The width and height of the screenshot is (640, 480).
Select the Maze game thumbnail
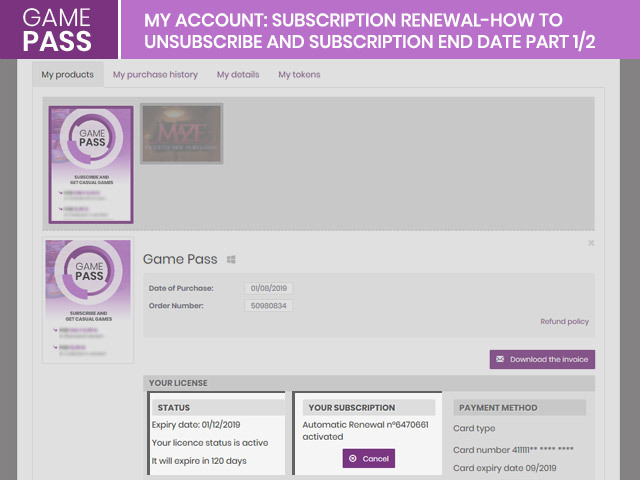[x=182, y=133]
